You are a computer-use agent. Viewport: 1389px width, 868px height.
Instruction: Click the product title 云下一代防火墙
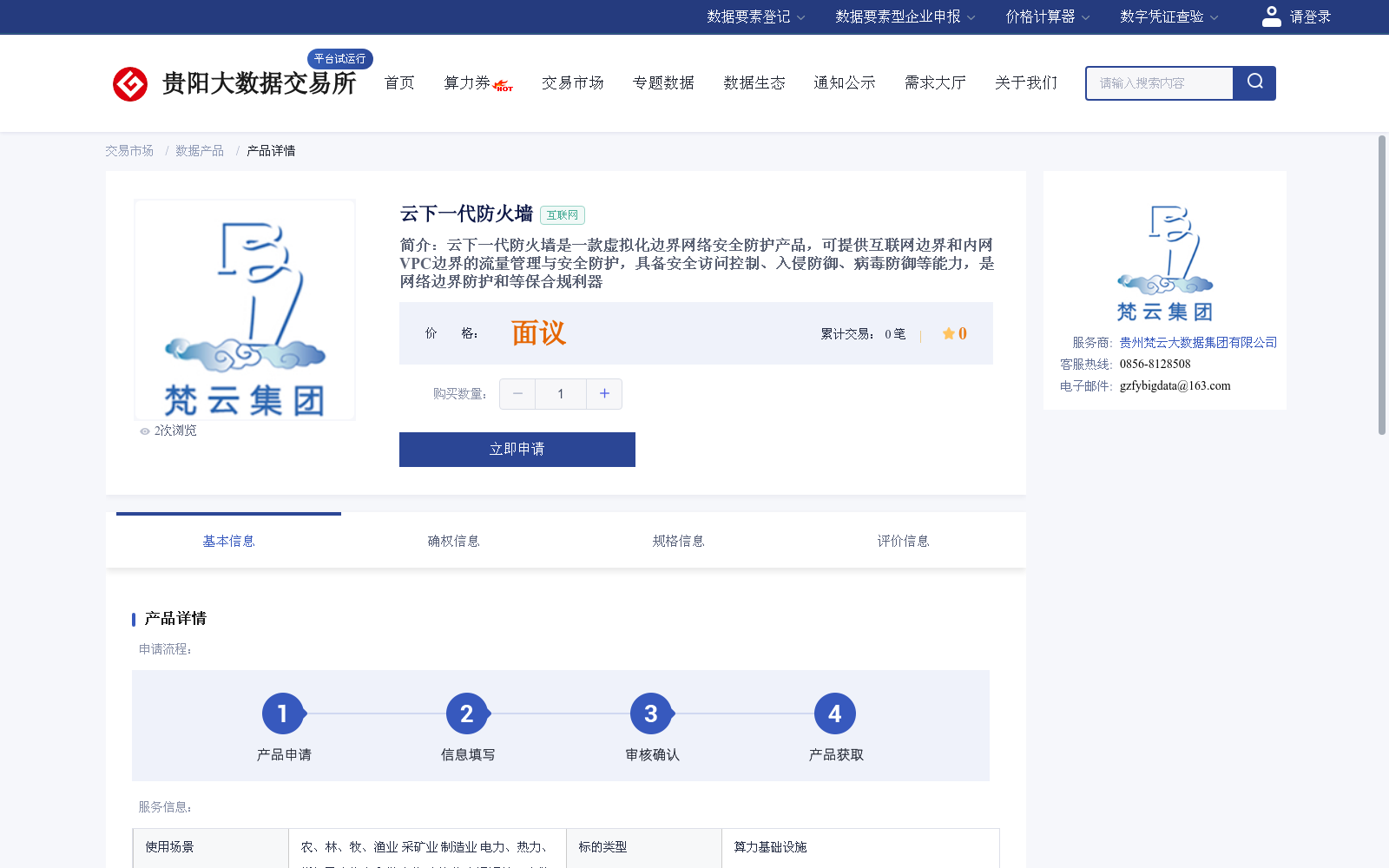(466, 214)
